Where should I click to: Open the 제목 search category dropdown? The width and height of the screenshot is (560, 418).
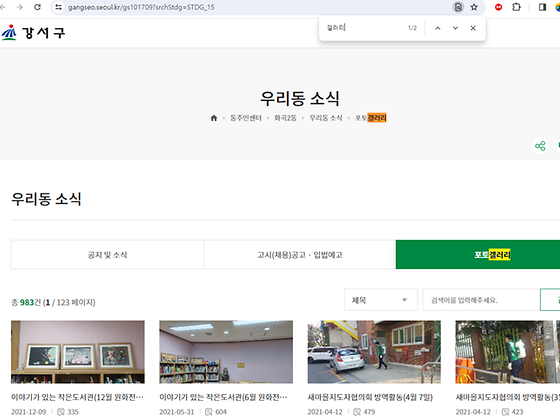381,300
